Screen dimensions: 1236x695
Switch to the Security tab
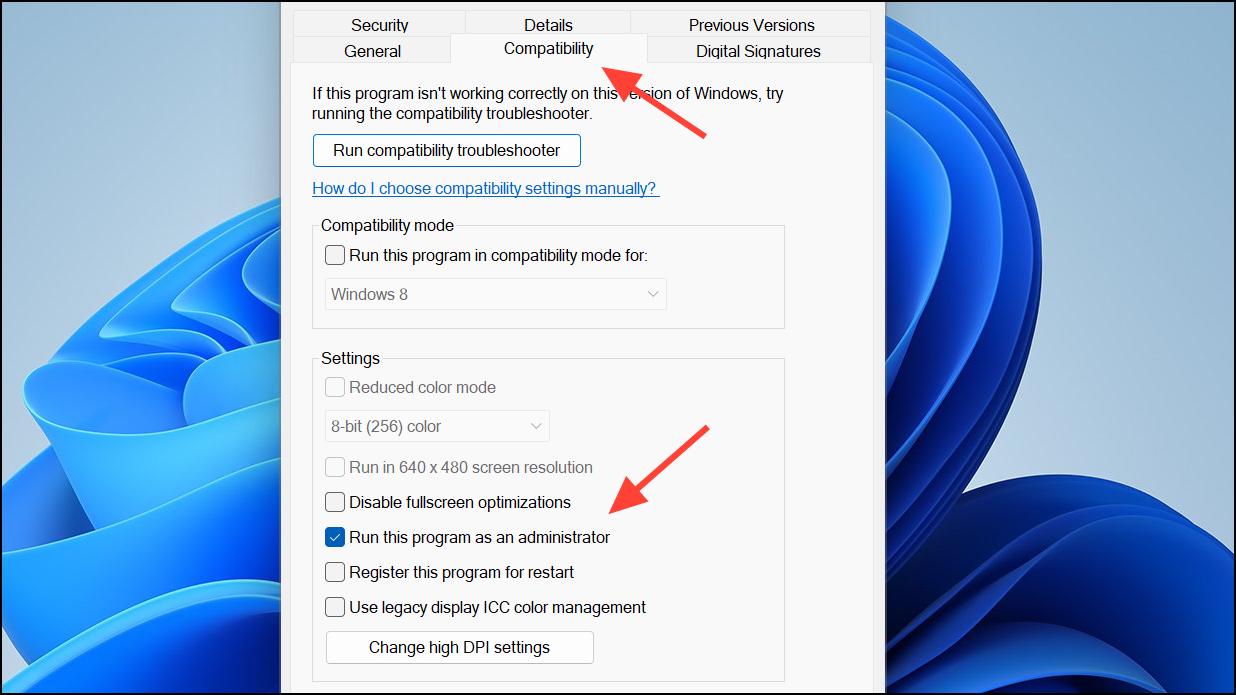pyautogui.click(x=379, y=25)
